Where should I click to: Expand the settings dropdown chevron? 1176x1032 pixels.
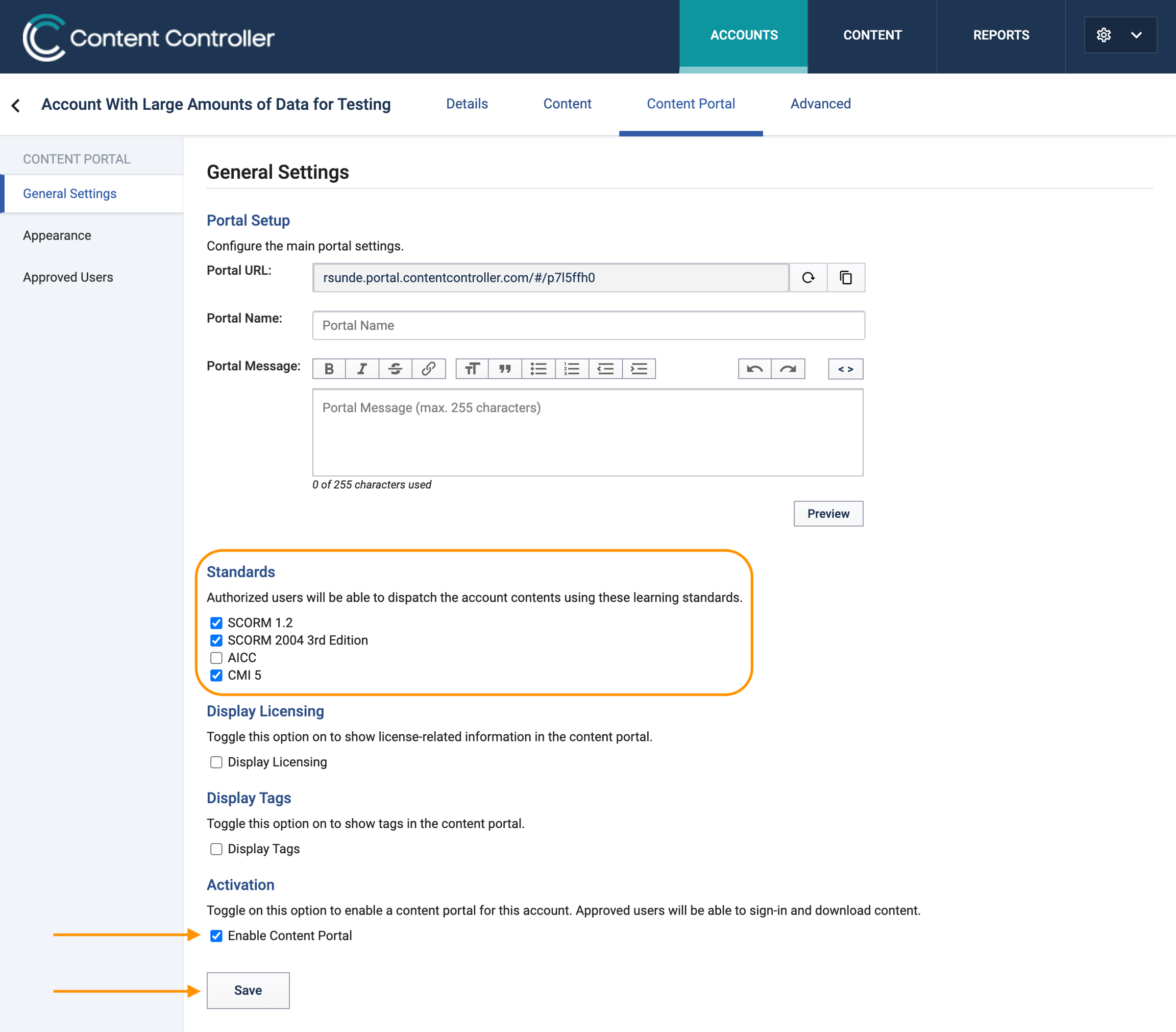(x=1136, y=35)
